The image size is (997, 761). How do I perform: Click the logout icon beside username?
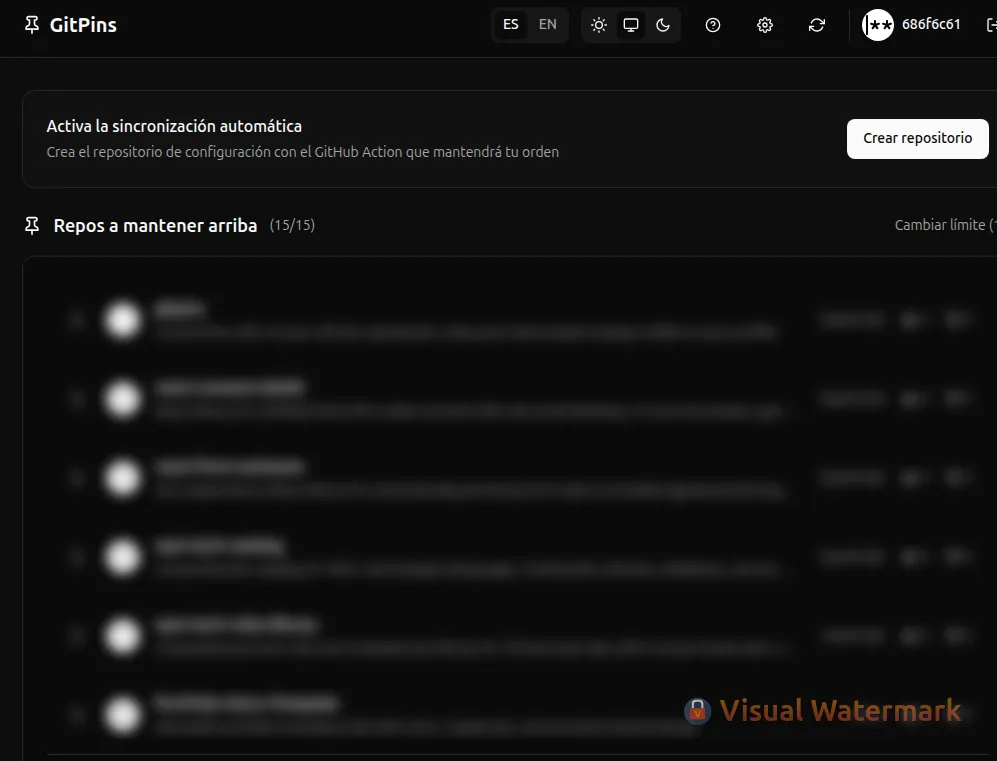tap(991, 25)
